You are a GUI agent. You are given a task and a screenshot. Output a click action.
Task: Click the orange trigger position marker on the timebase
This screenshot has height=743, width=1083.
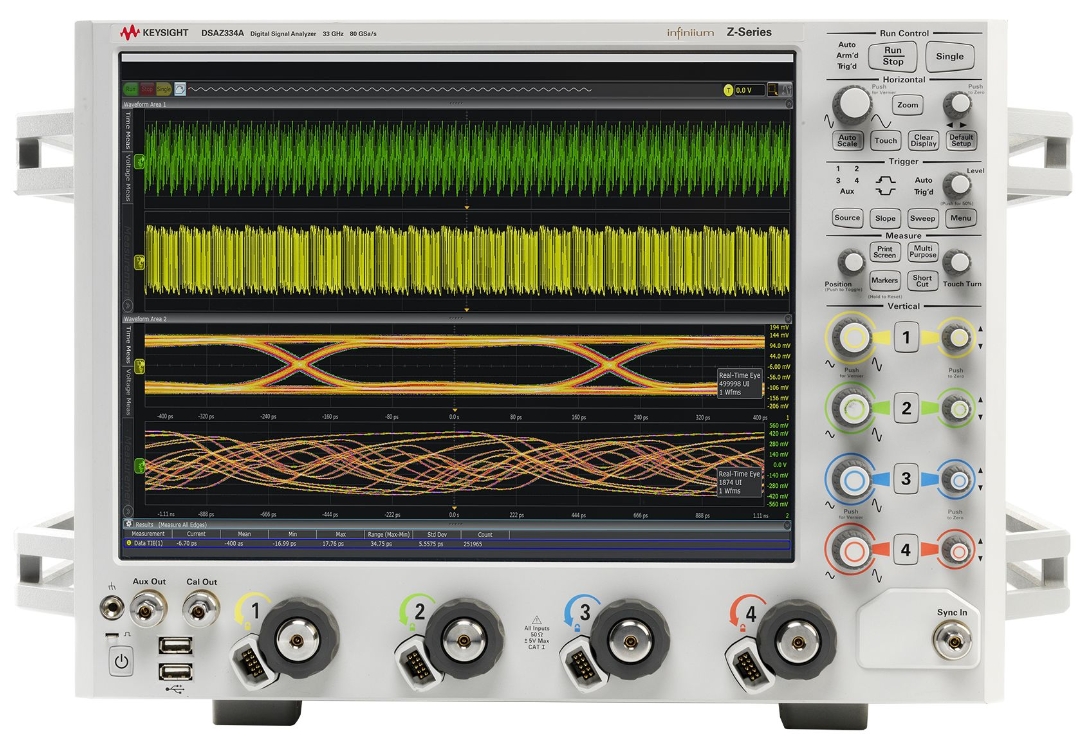tap(466, 309)
